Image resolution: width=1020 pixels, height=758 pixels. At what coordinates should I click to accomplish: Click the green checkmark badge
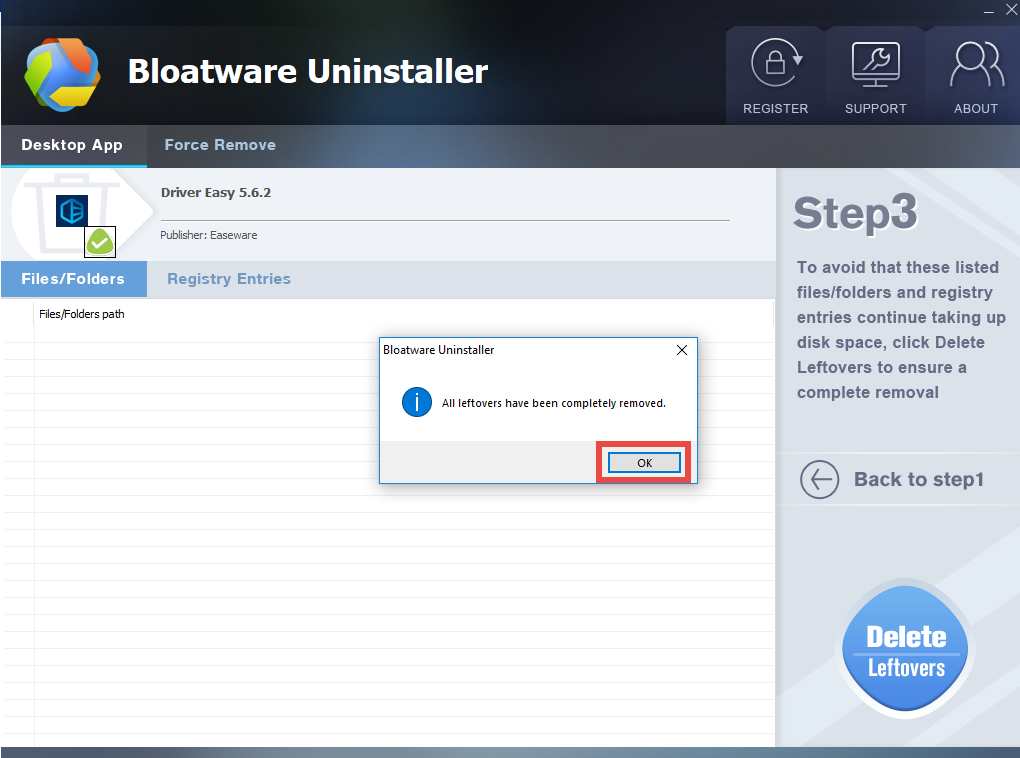[x=100, y=242]
